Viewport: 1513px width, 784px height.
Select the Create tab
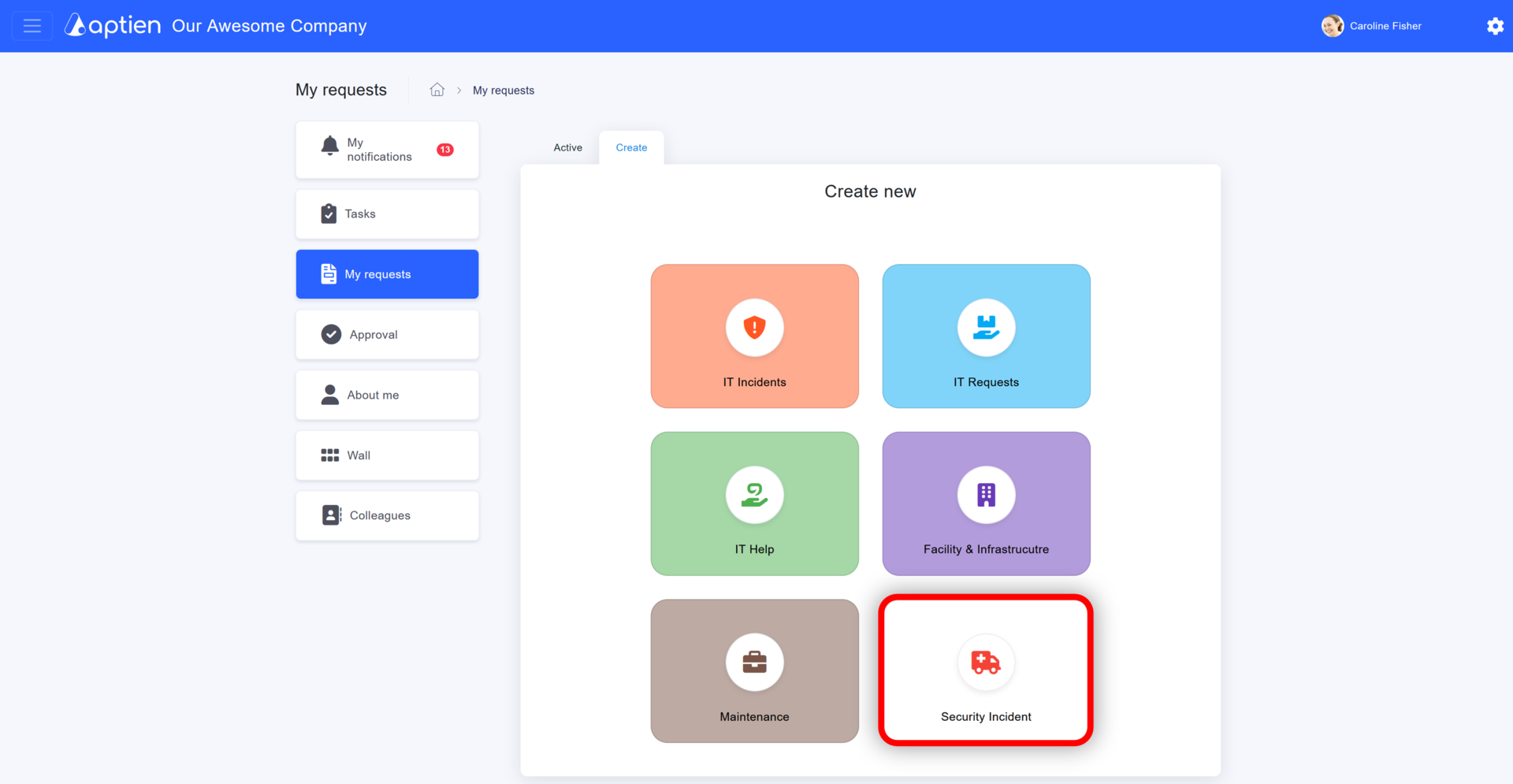pyautogui.click(x=631, y=147)
